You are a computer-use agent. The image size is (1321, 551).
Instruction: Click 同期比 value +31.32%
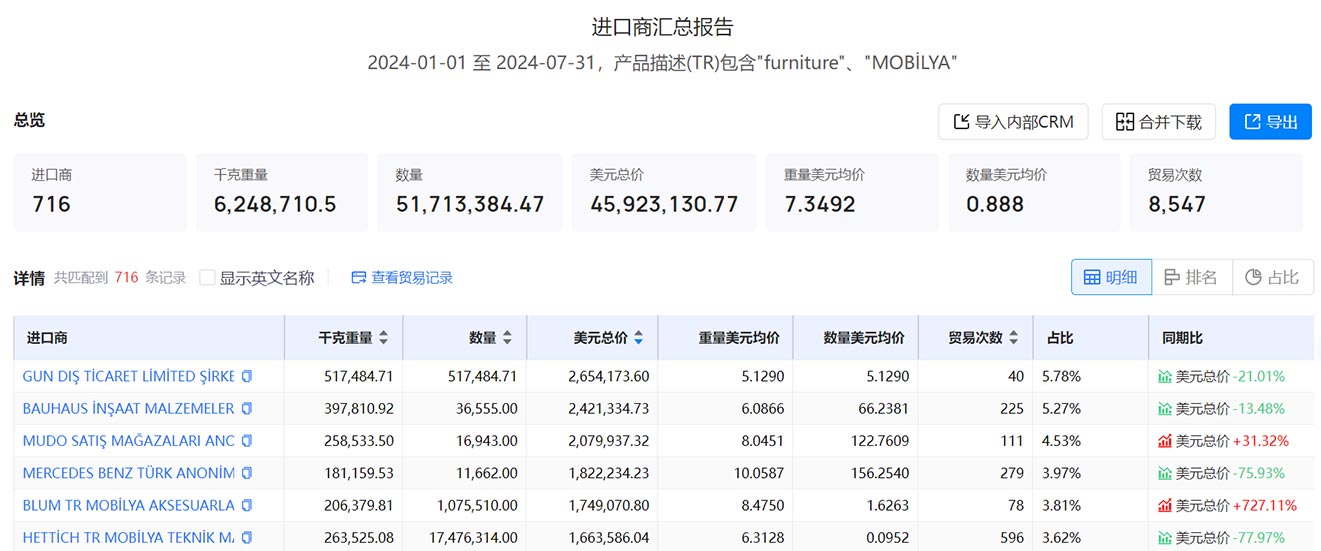coord(1261,441)
